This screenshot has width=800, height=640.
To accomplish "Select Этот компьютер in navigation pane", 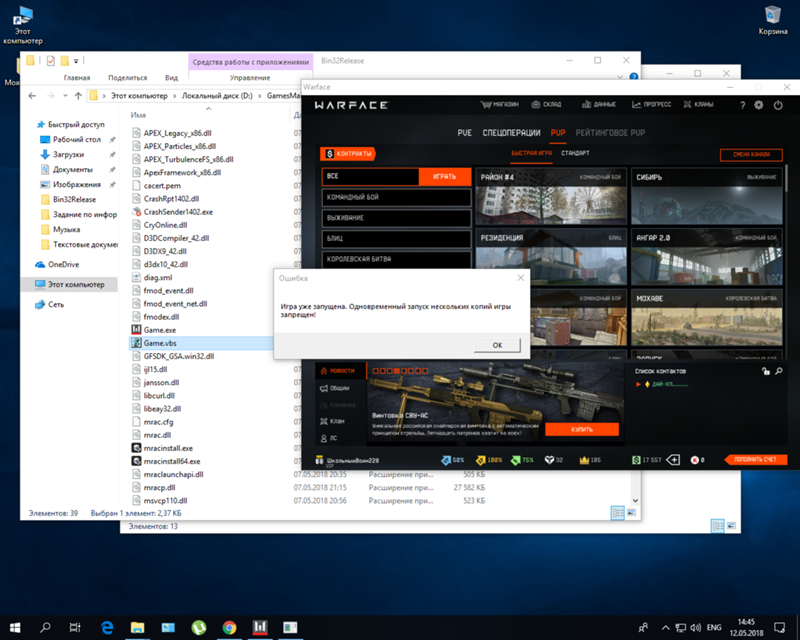I will (69, 284).
